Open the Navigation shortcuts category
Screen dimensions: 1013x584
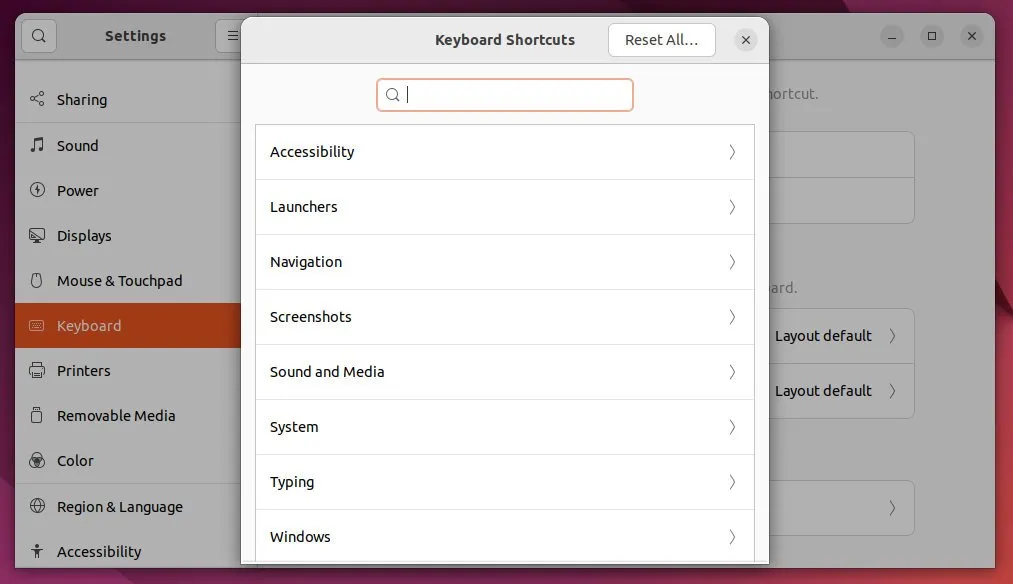coord(504,262)
